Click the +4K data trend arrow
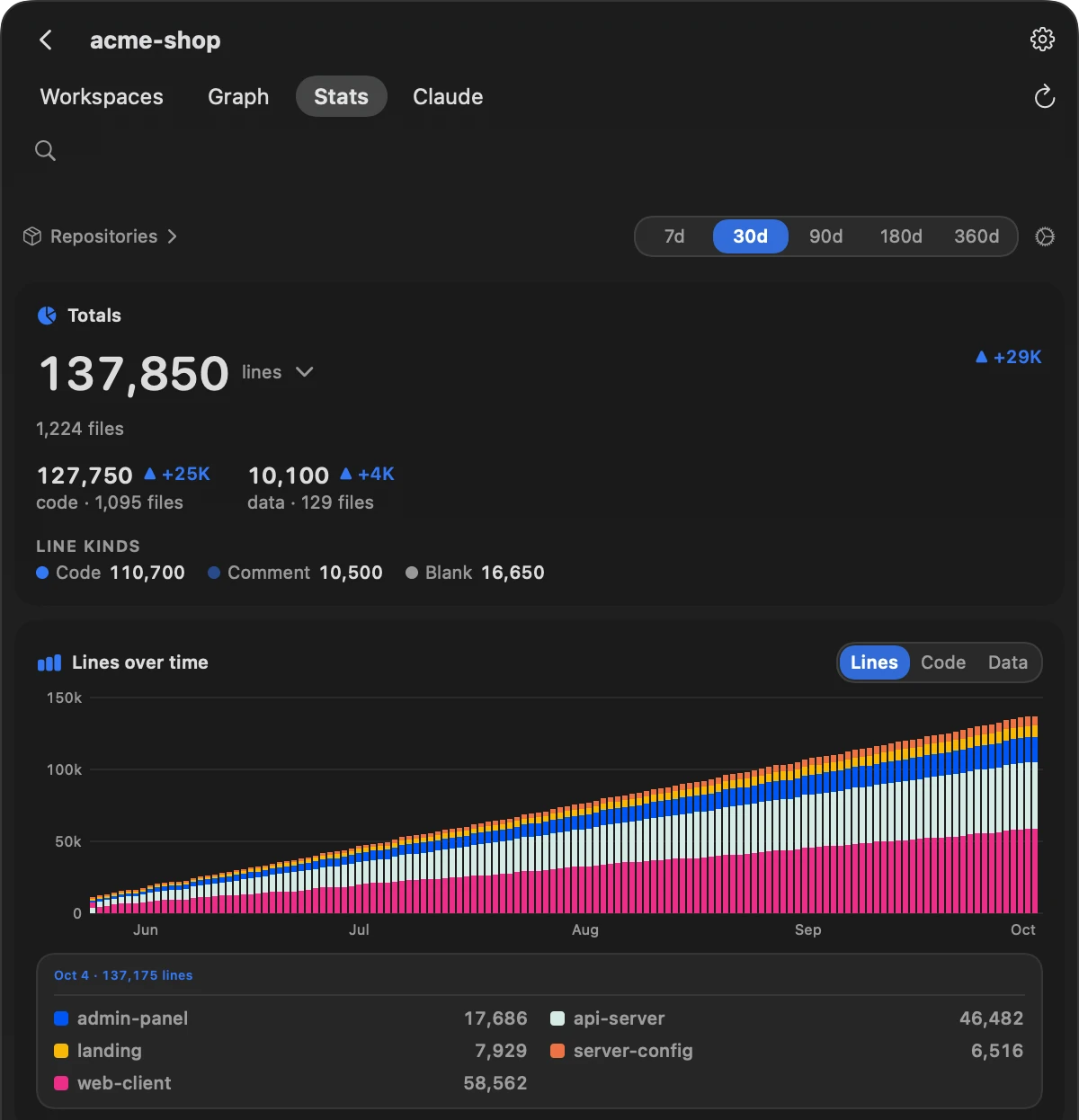The width and height of the screenshot is (1079, 1120). (x=346, y=474)
